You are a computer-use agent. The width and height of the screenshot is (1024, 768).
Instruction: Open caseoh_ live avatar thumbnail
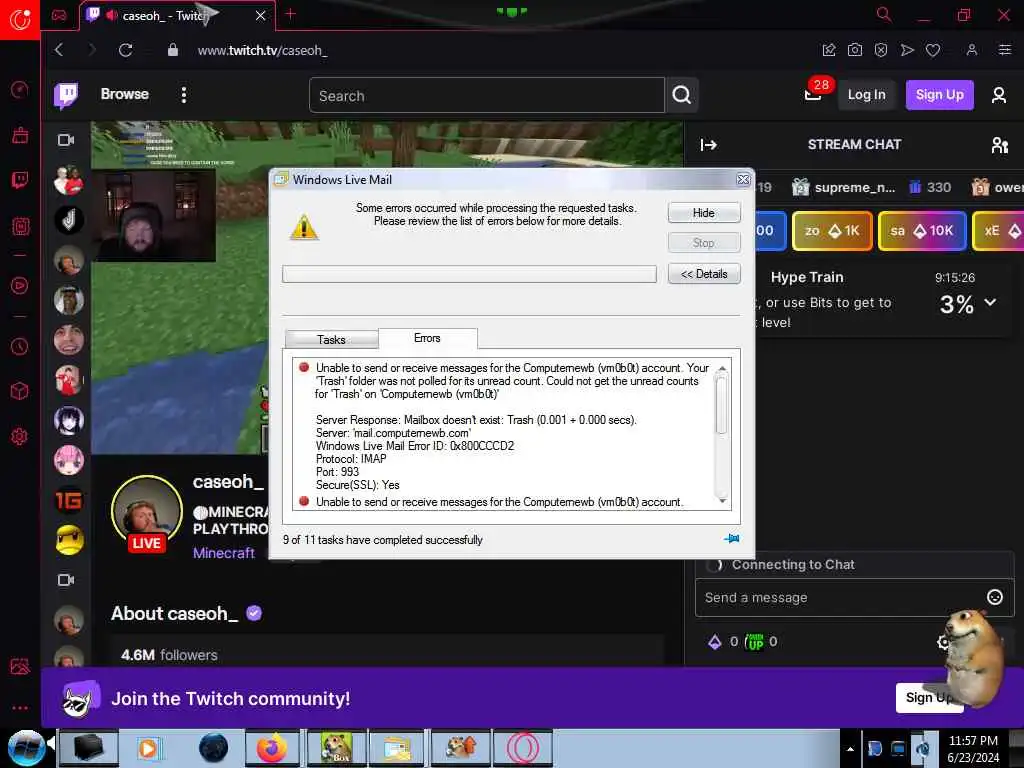click(x=146, y=513)
